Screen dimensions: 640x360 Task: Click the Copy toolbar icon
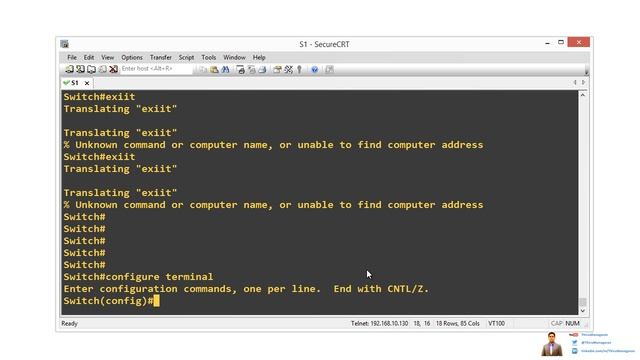tap(203, 70)
